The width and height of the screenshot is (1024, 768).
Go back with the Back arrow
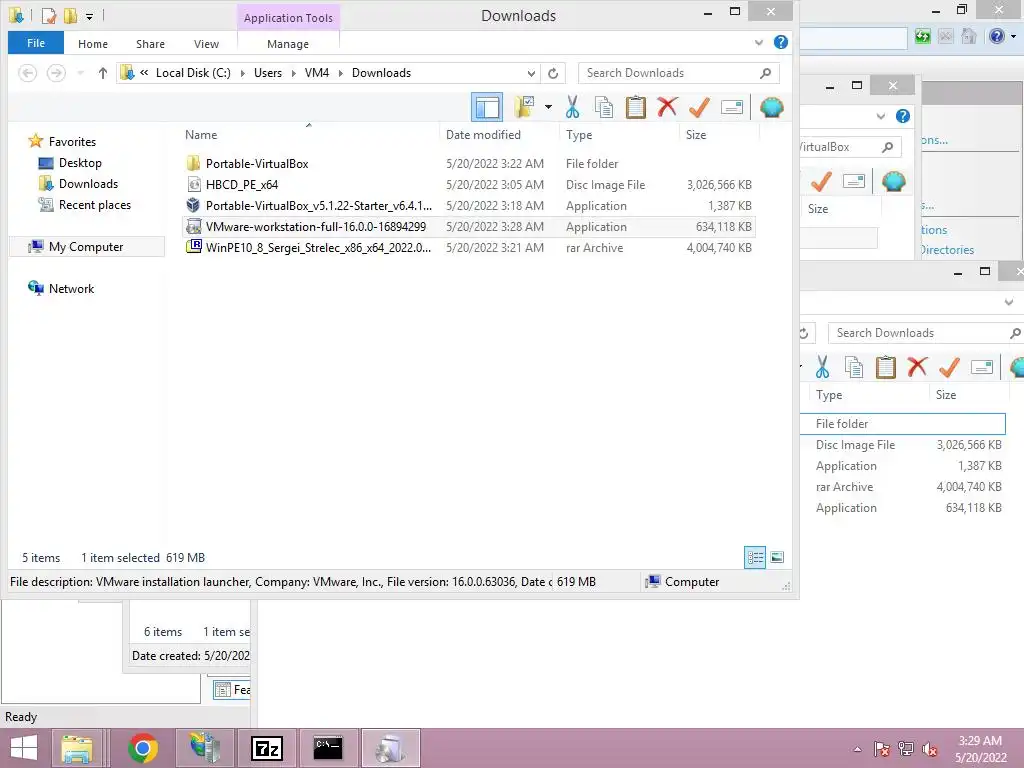[27, 72]
